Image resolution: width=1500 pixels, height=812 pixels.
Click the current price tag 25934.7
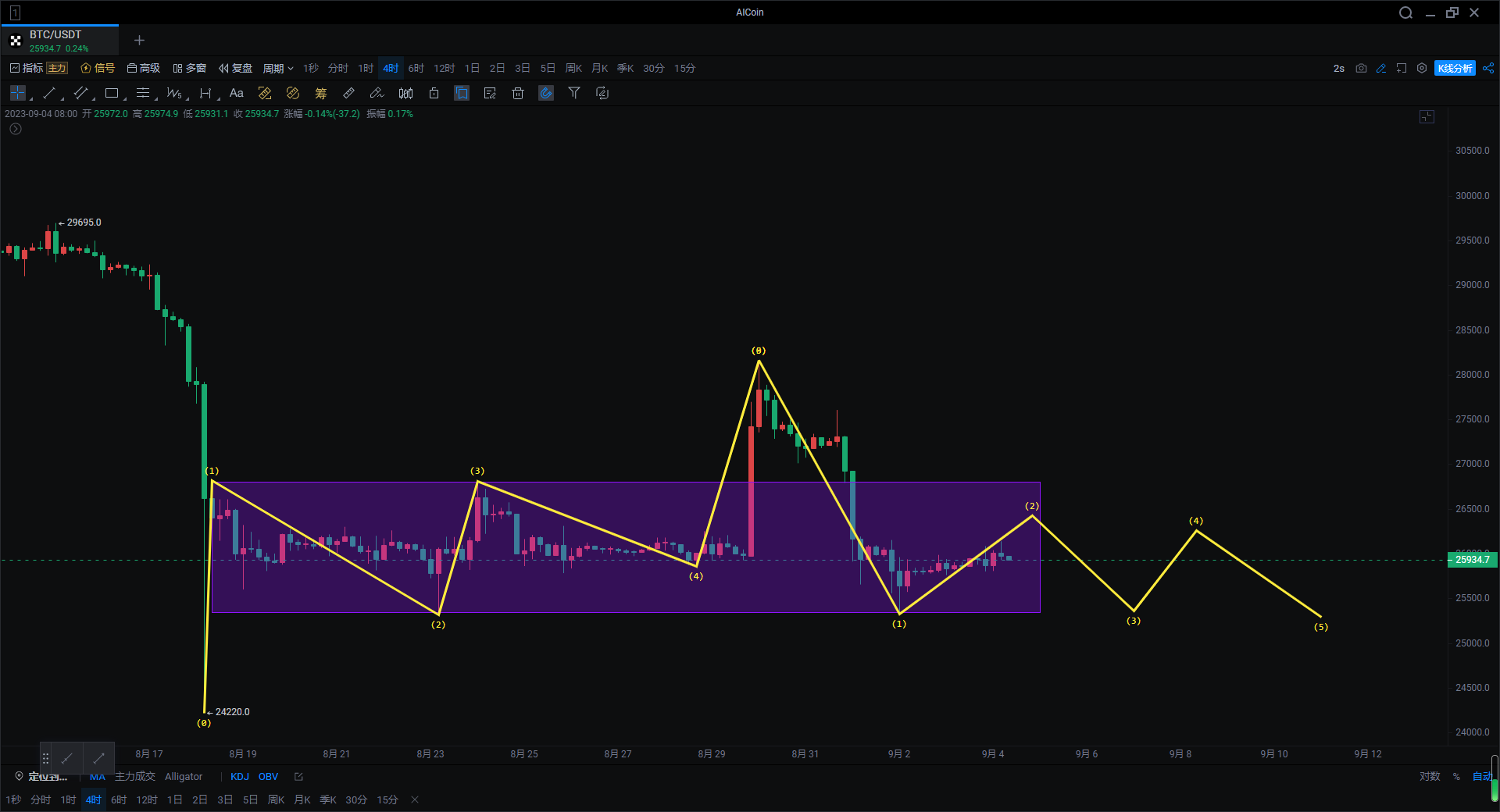(x=1472, y=560)
